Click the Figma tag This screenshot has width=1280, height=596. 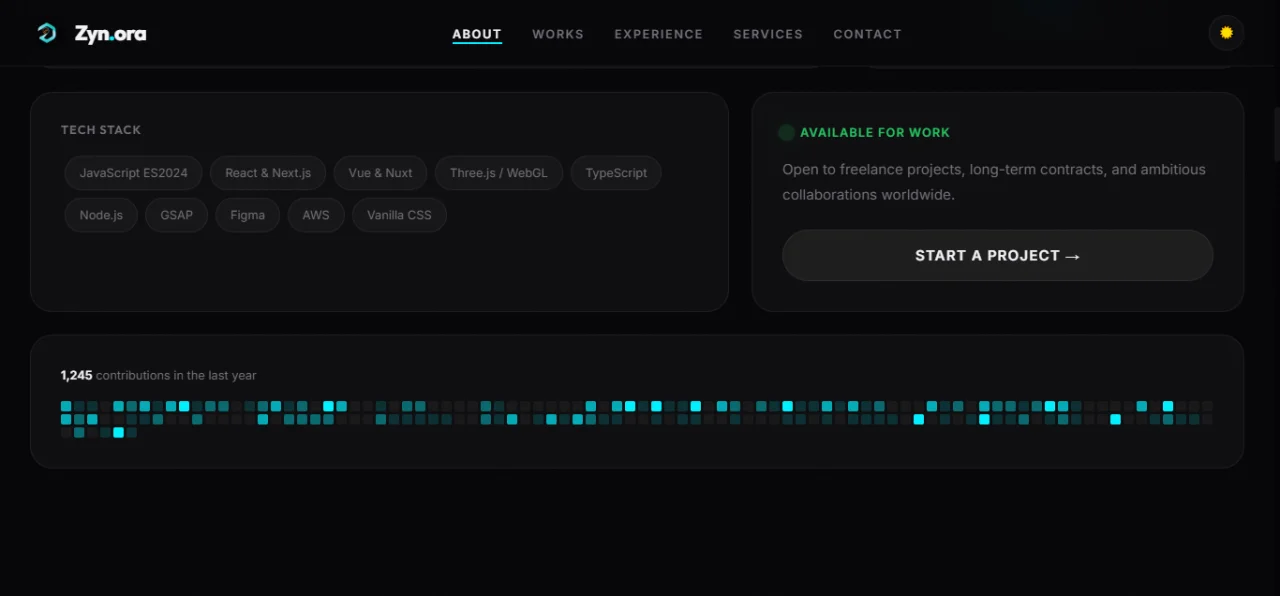tap(248, 215)
